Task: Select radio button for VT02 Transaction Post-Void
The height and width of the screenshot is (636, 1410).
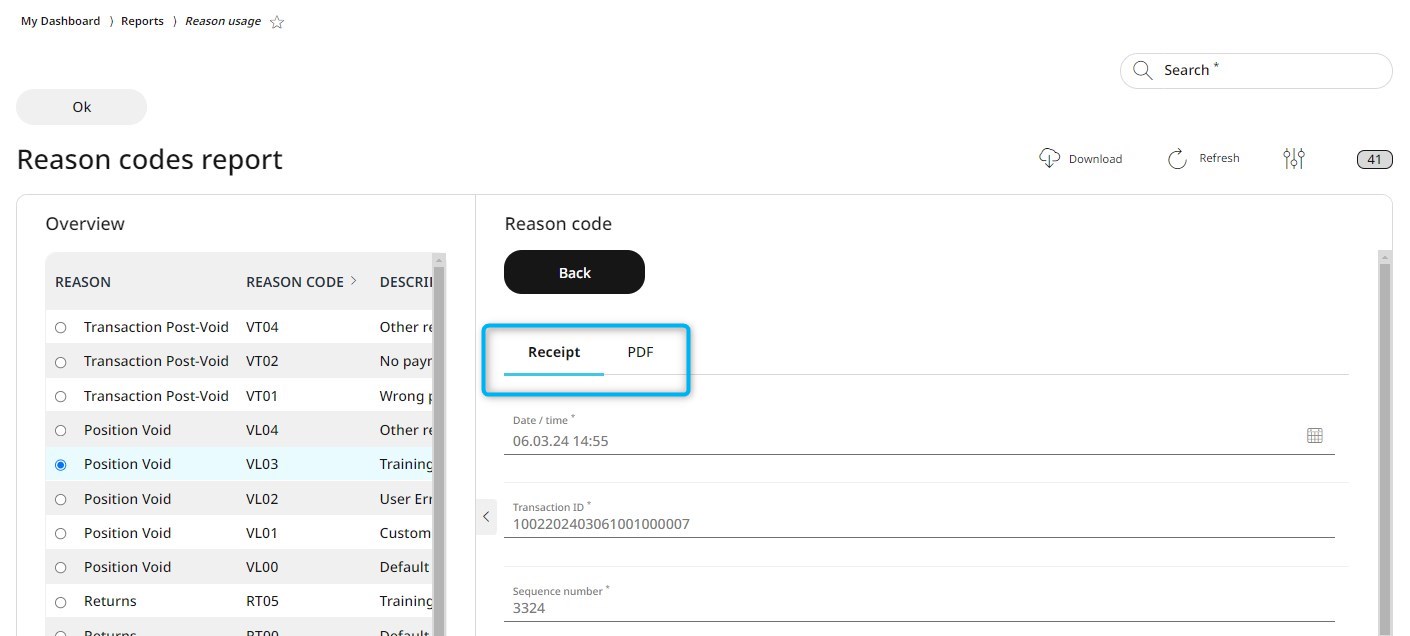Action: (61, 362)
